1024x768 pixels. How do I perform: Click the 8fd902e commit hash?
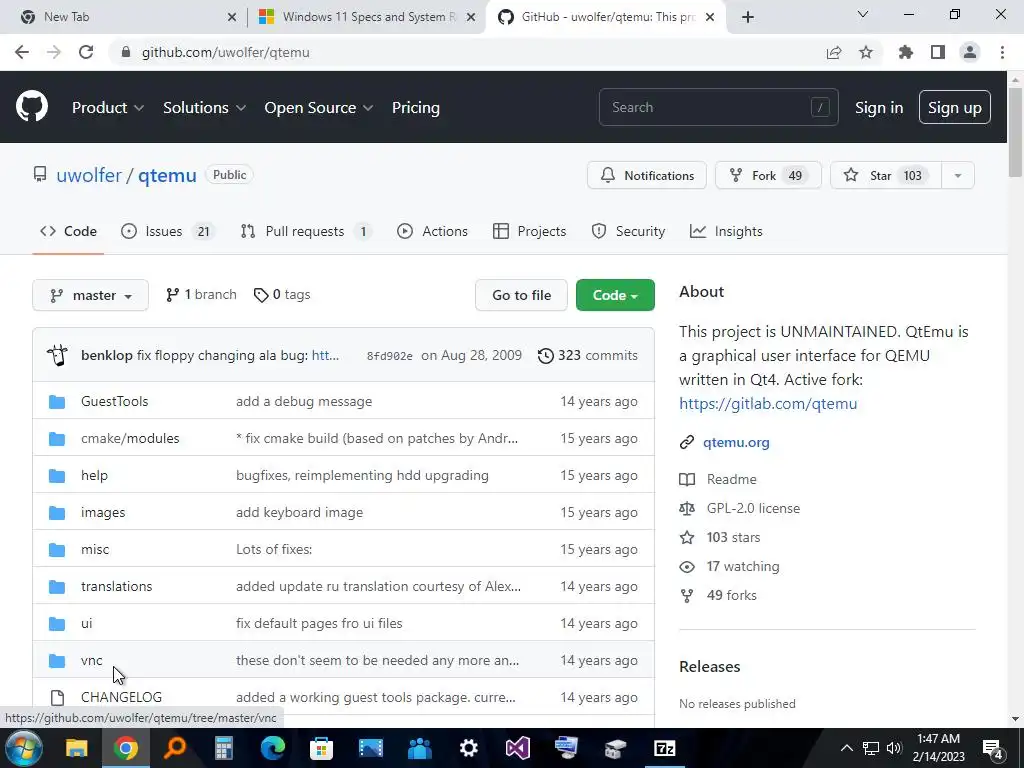coord(389,356)
